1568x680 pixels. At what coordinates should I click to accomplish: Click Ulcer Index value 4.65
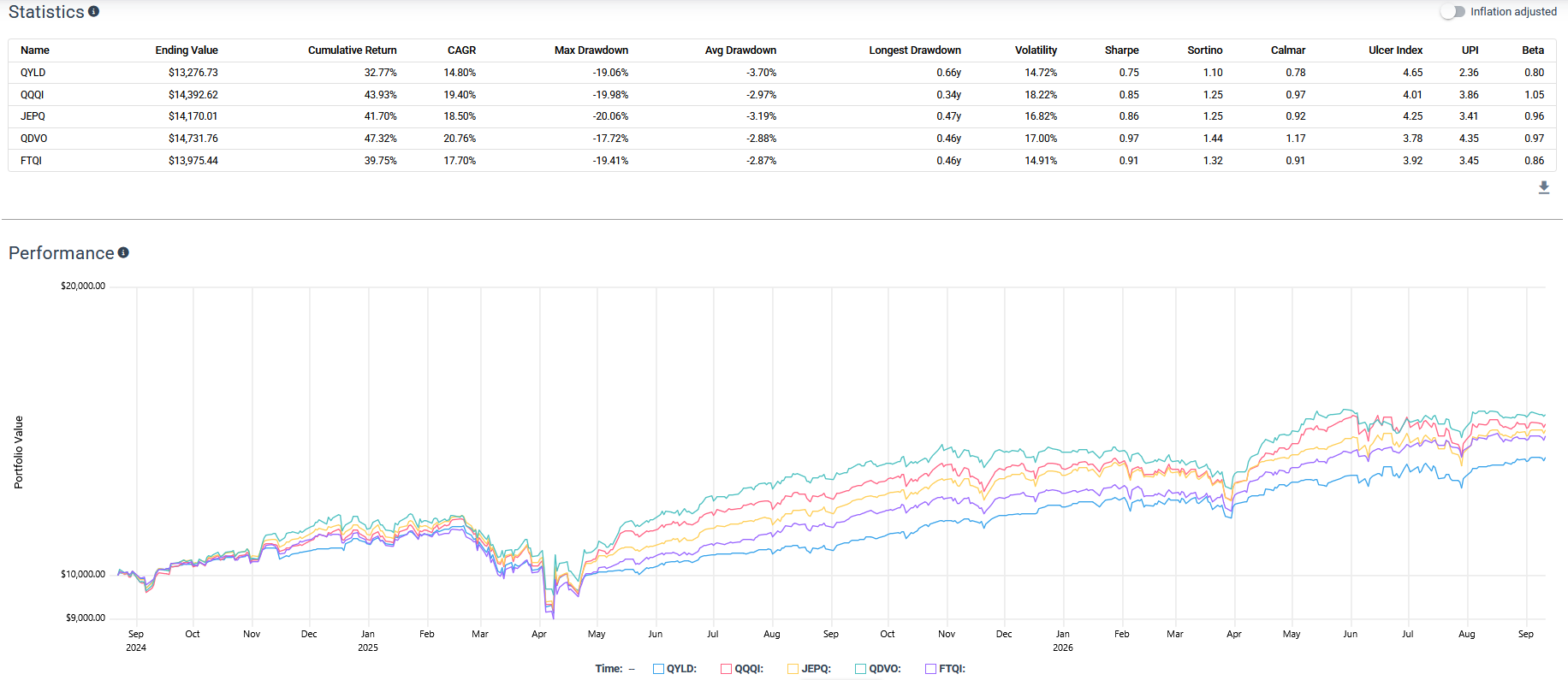click(x=1413, y=73)
